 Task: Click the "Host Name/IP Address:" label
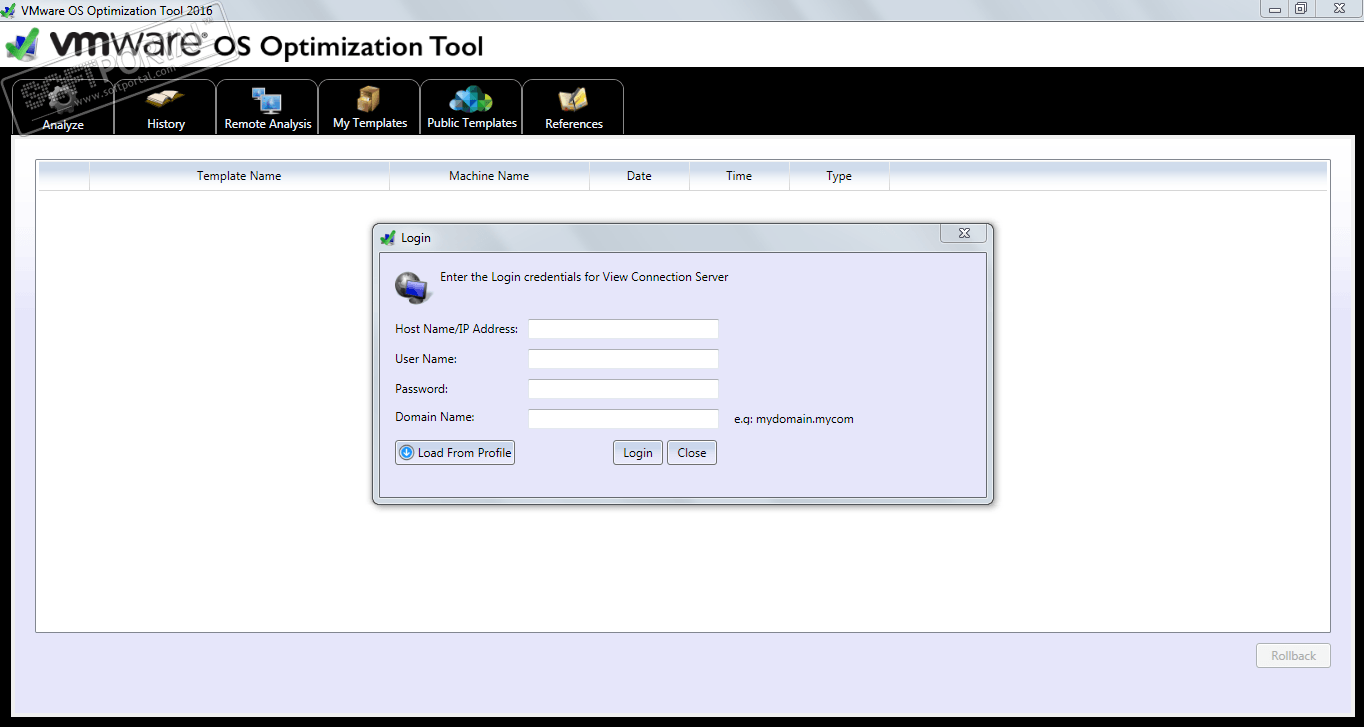457,329
